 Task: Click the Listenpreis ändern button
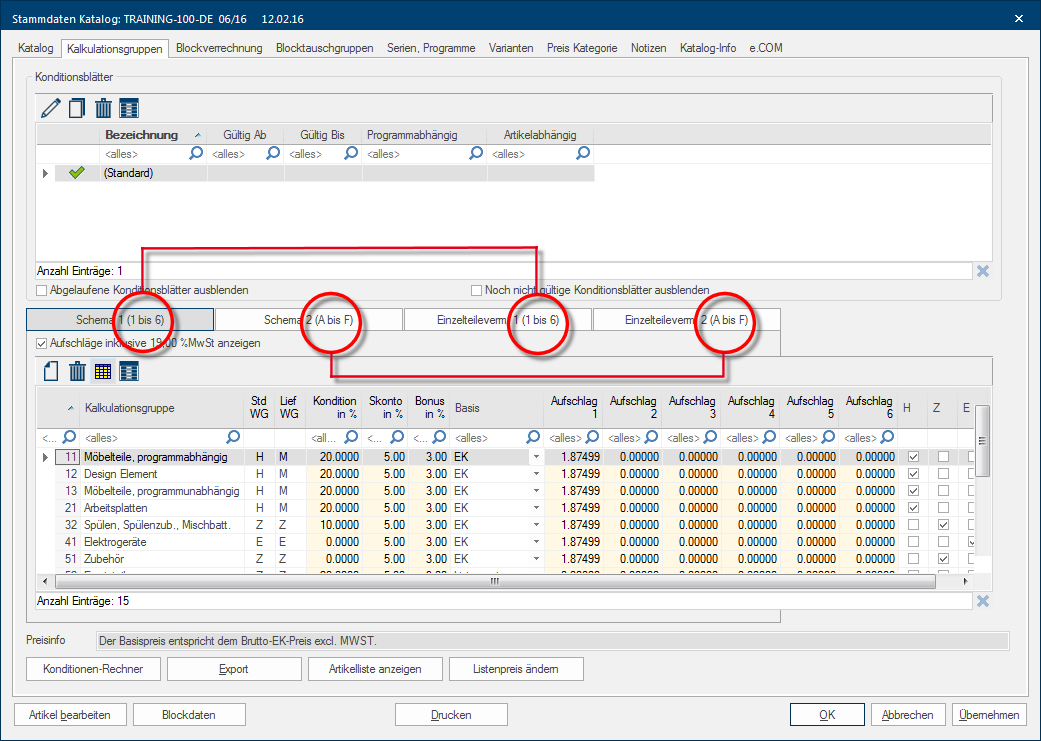[516, 669]
